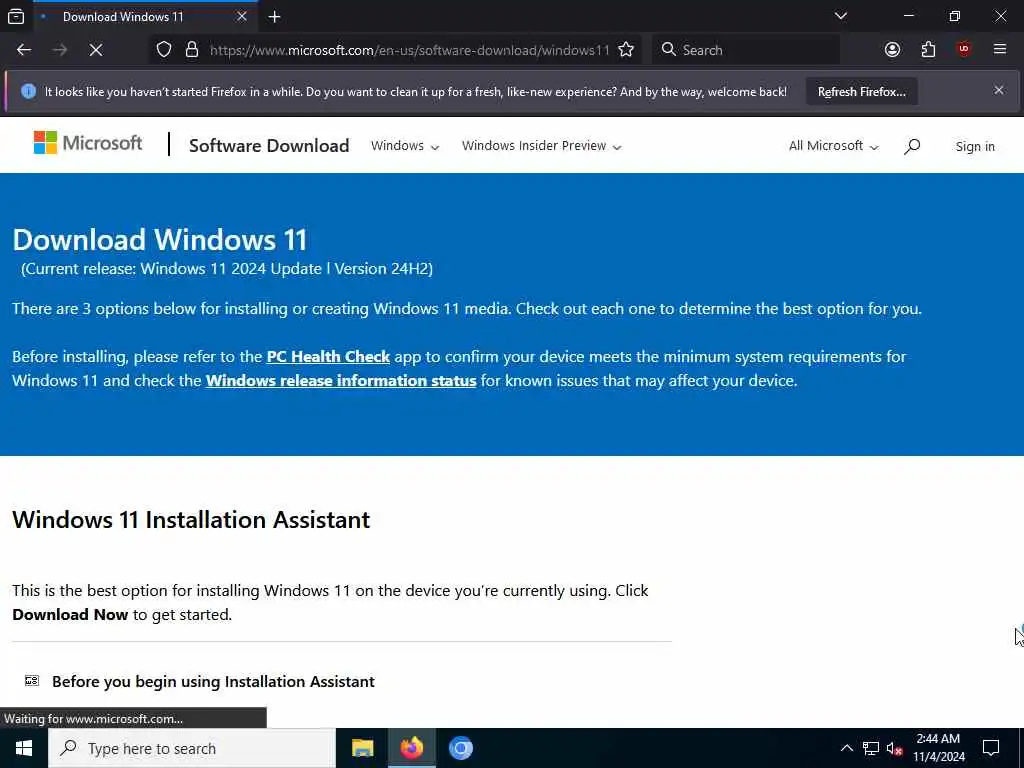Open the Action Center notifications icon
The width and height of the screenshot is (1024, 768).
pos(991,748)
